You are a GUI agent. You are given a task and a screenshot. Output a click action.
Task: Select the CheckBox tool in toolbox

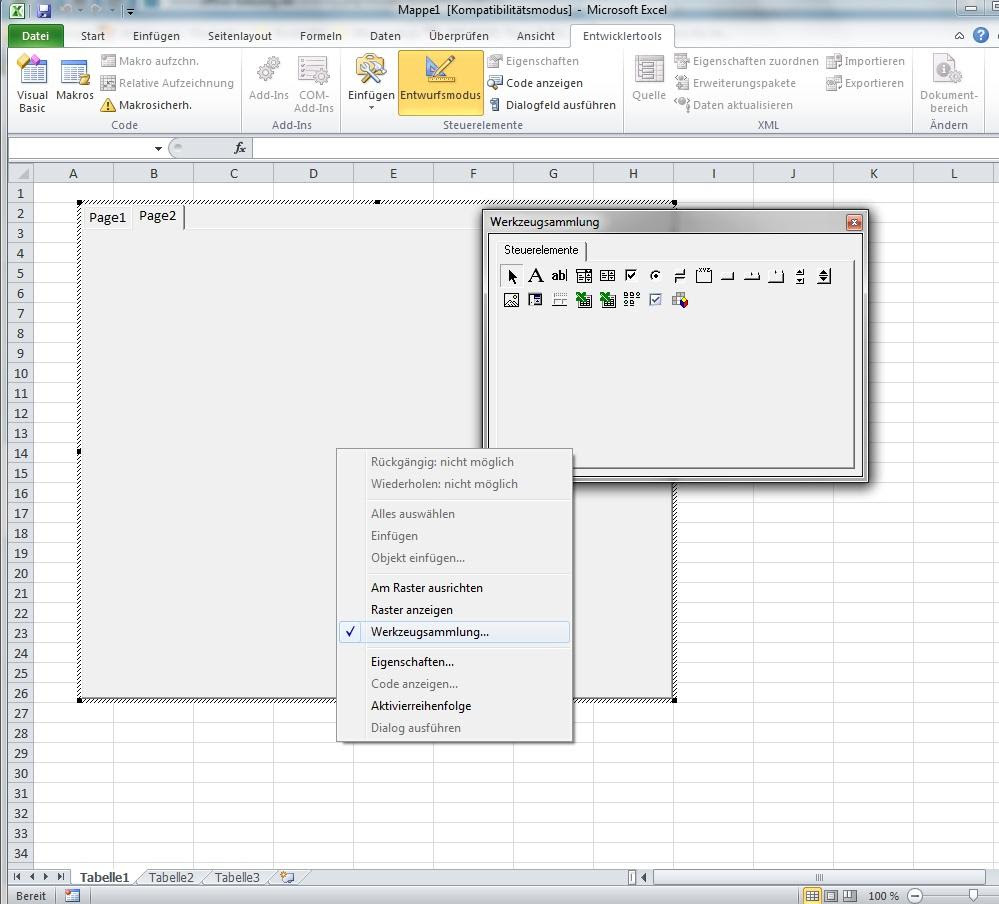631,276
